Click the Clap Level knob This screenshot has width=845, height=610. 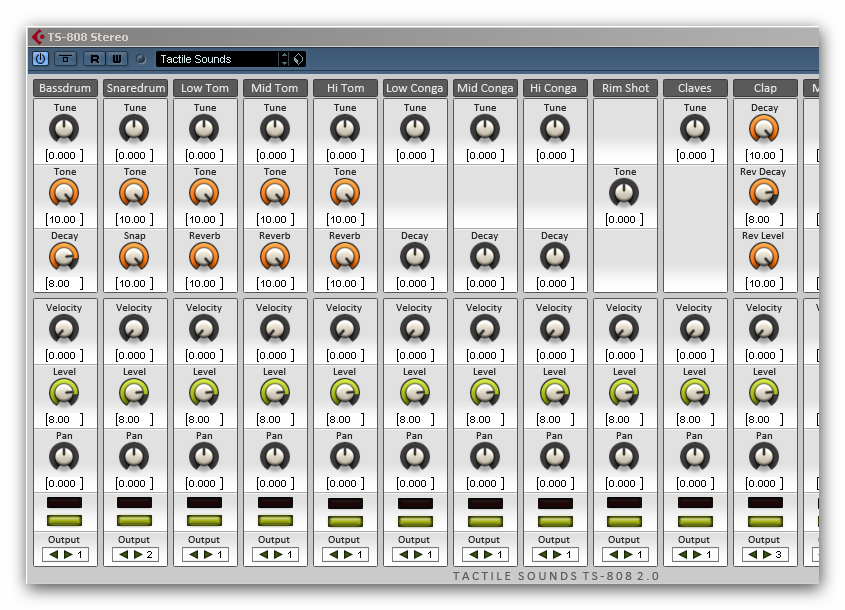click(764, 393)
